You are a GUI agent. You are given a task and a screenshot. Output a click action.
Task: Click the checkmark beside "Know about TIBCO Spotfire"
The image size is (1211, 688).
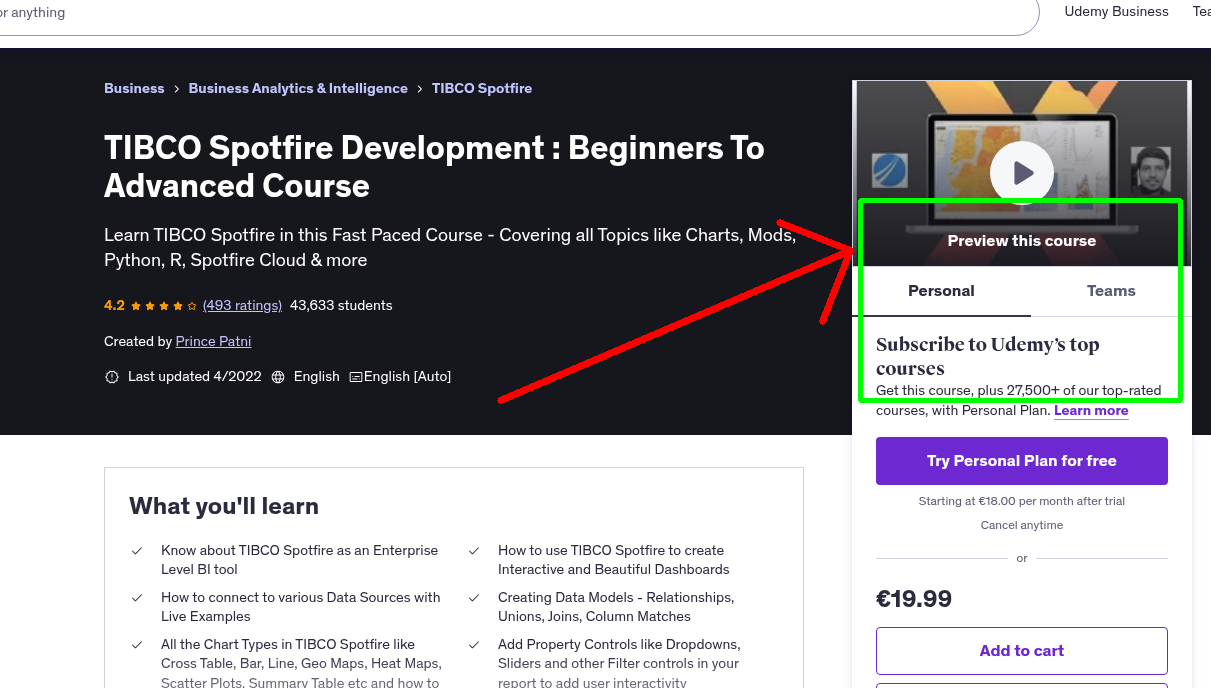point(137,550)
